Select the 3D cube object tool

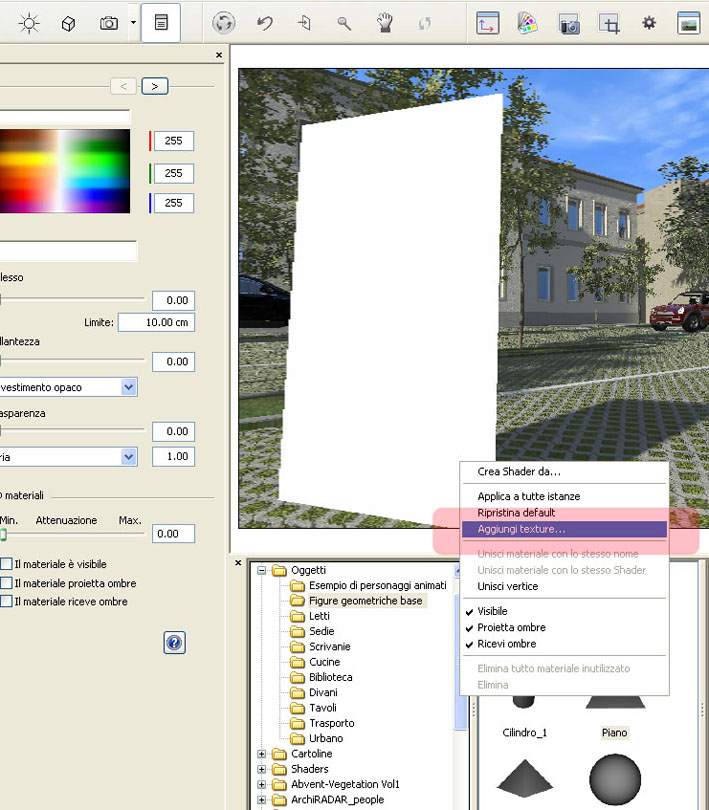pos(69,23)
